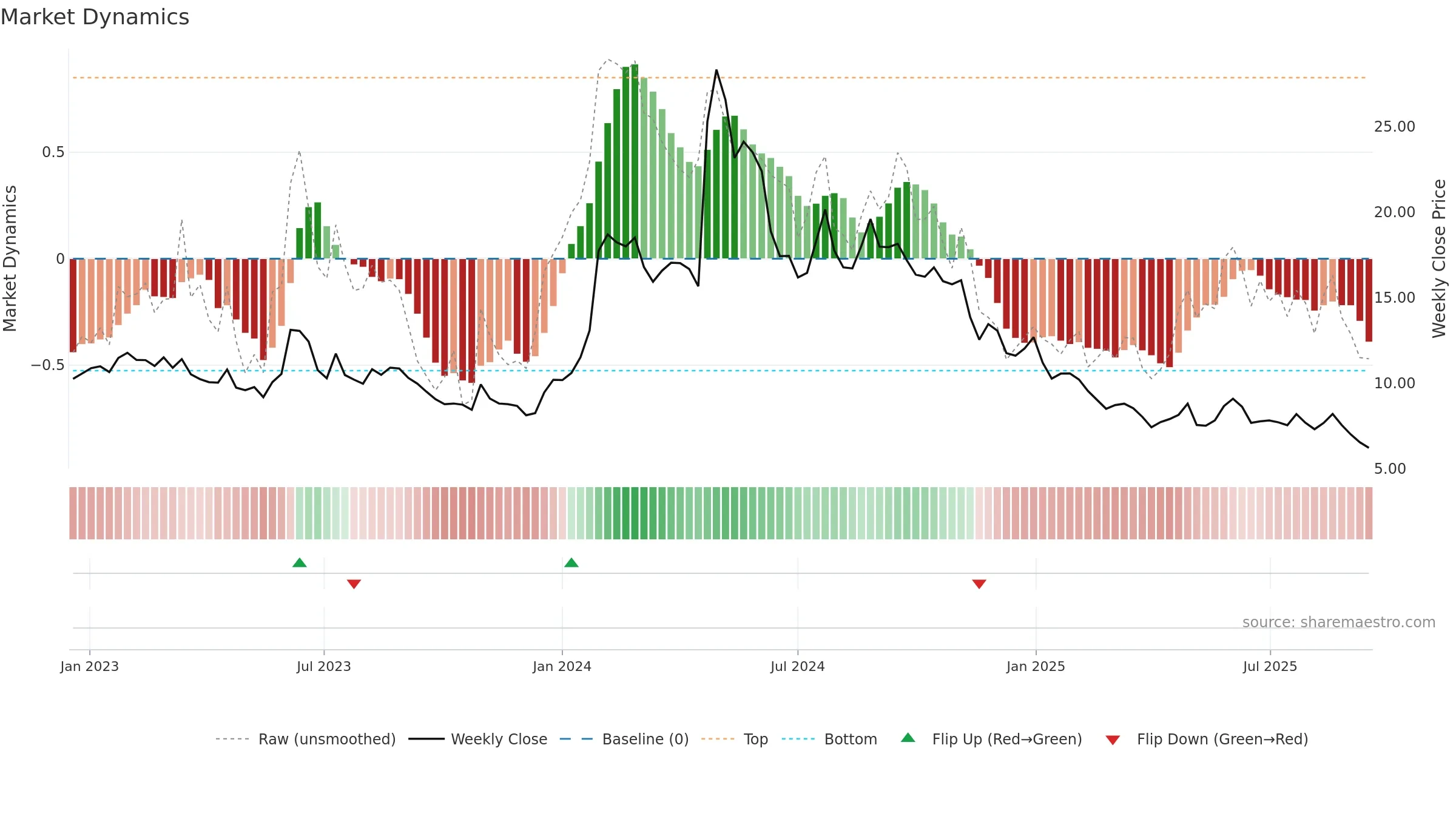Click the Jul 2023 axis label
Screen dimensions: 1456x819
[x=324, y=666]
